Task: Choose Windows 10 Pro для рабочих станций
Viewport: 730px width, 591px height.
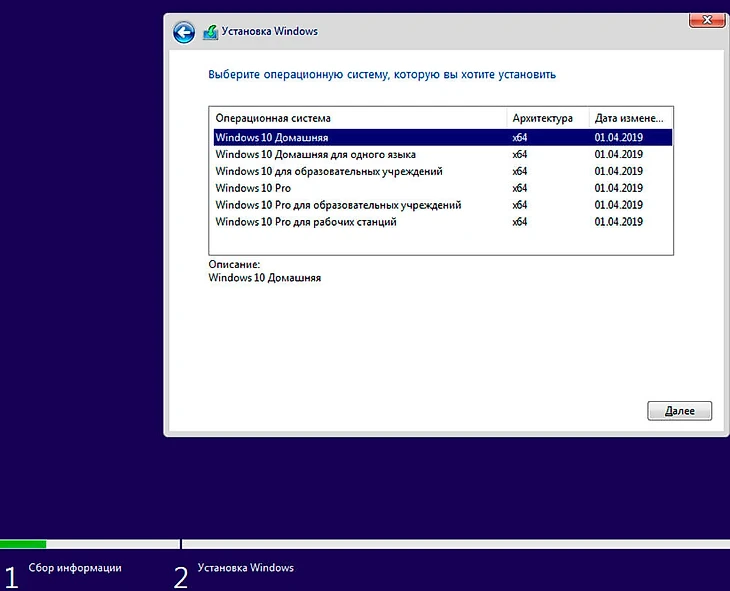Action: [306, 222]
